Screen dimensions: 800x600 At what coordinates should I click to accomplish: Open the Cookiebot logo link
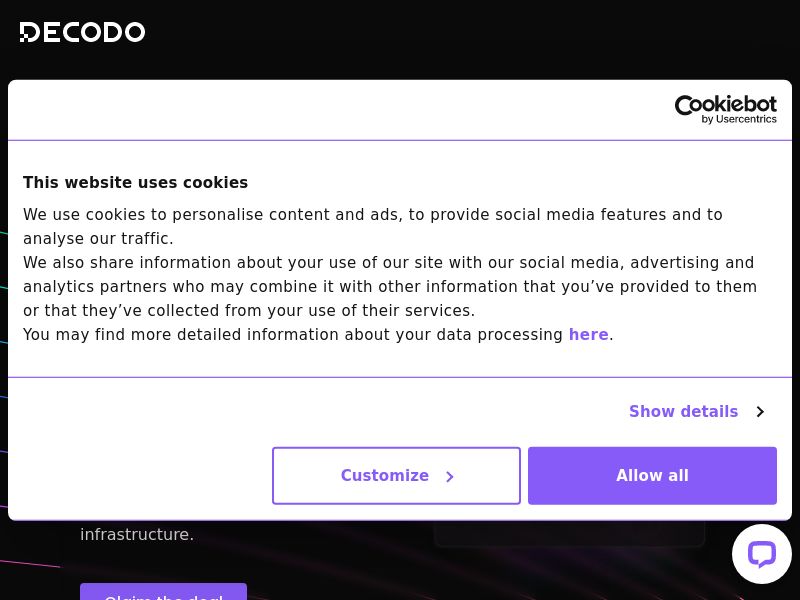coord(725,104)
